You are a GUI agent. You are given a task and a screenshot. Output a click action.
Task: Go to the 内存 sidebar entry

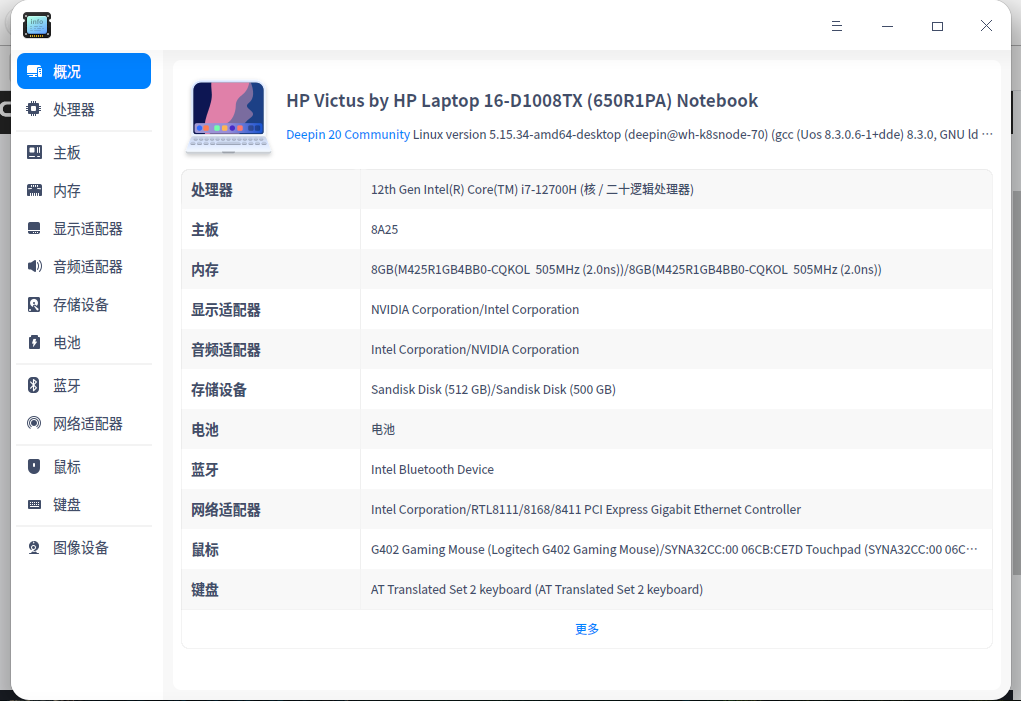click(x=84, y=191)
